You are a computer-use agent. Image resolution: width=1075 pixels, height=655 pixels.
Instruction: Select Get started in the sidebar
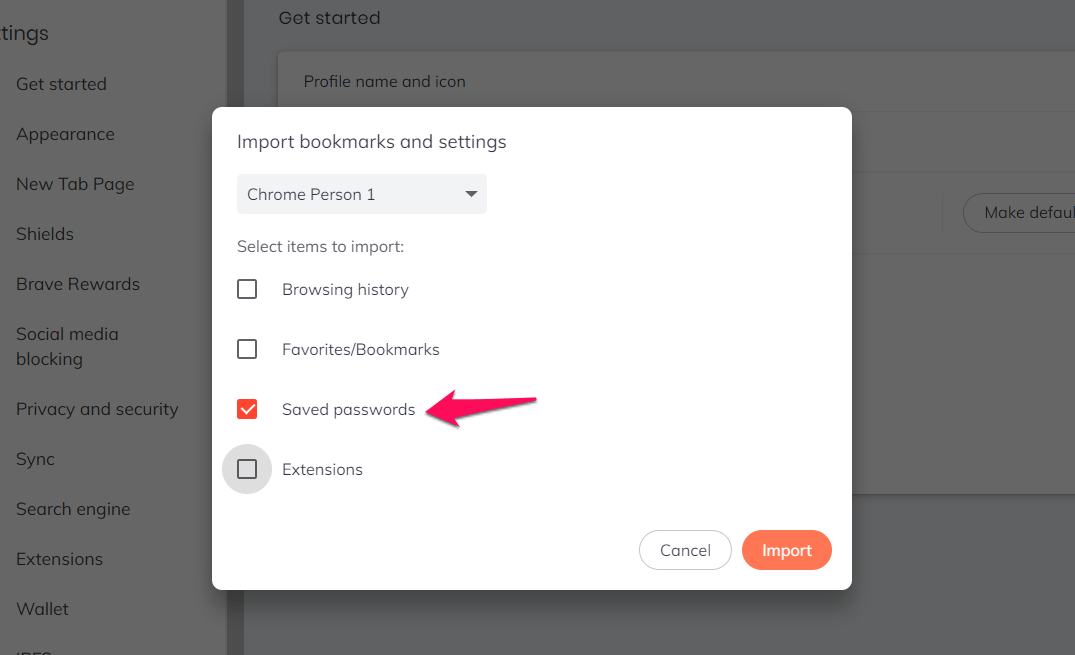click(x=61, y=84)
